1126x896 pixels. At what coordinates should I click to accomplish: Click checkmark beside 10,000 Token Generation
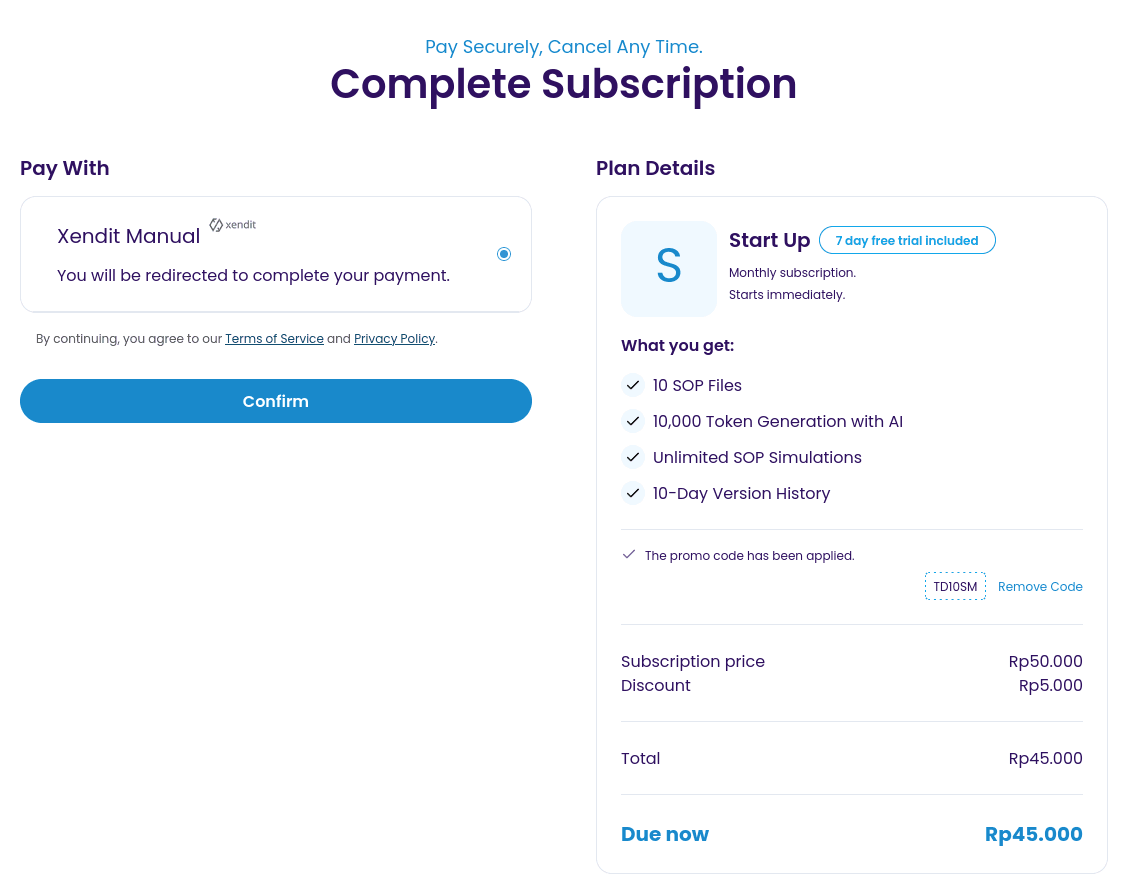(x=632, y=421)
